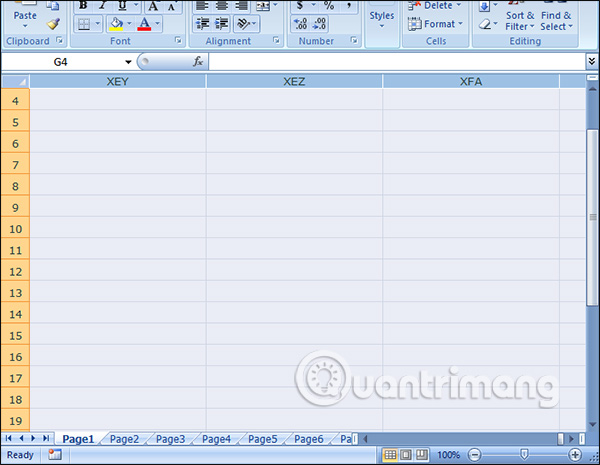Screen dimensions: 600x465
Task: Switch to Page Layout view icon
Action: click(x=407, y=455)
